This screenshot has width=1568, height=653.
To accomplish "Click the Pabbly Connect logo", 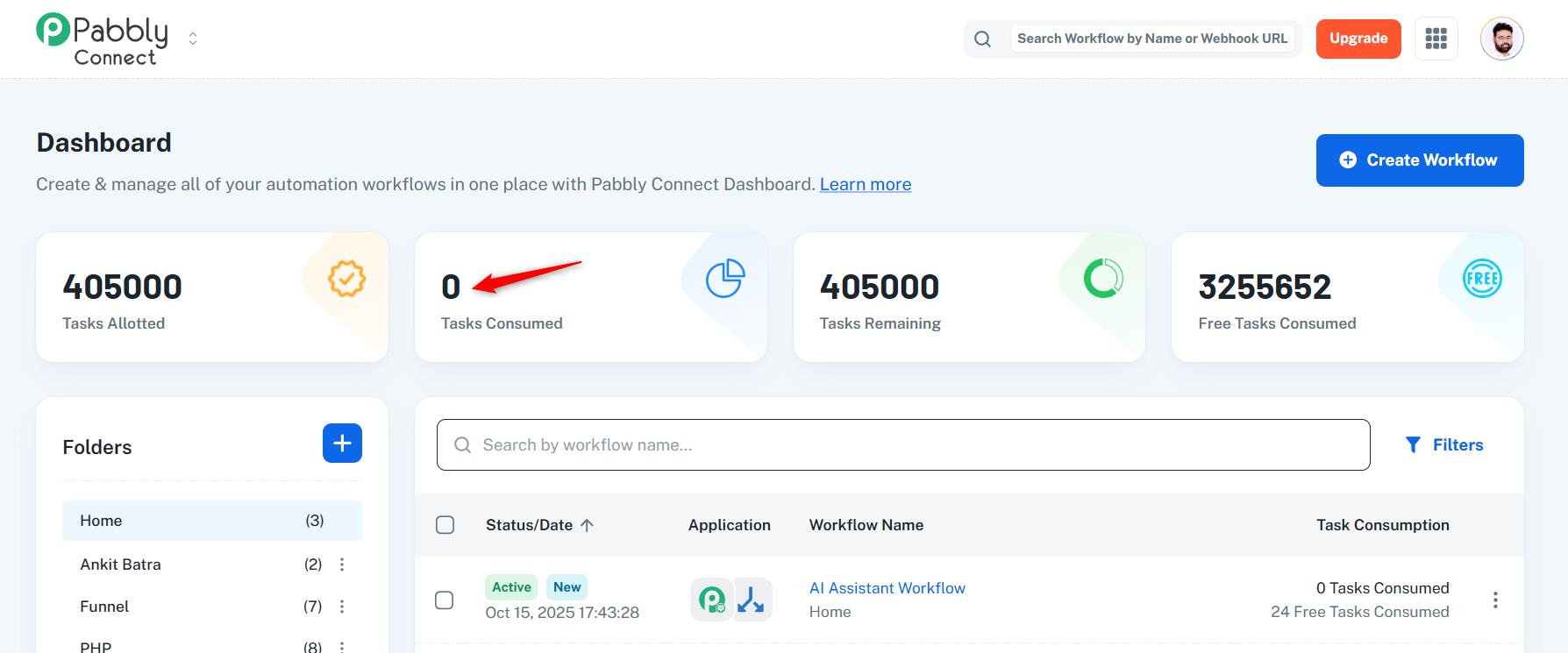I will pos(103,39).
